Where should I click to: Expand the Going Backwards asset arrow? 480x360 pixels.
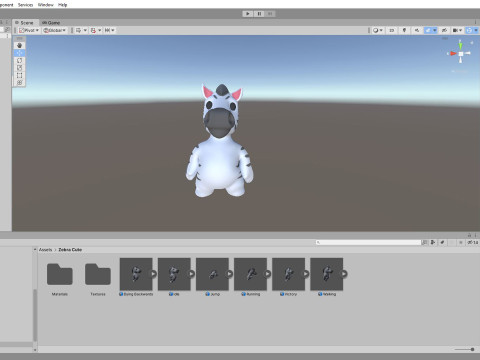point(153,274)
